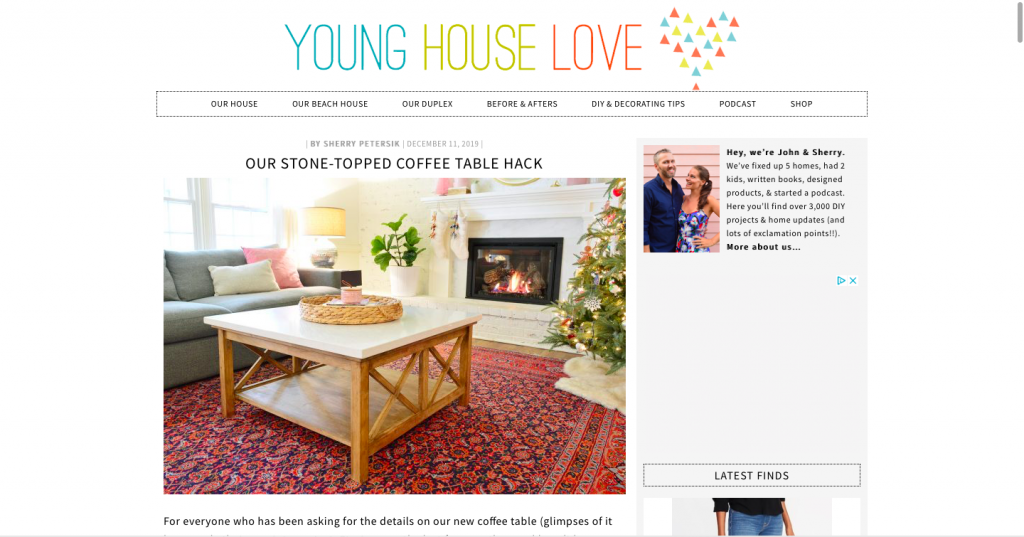Open the Shop page
The width and height of the screenshot is (1024, 537).
click(801, 104)
